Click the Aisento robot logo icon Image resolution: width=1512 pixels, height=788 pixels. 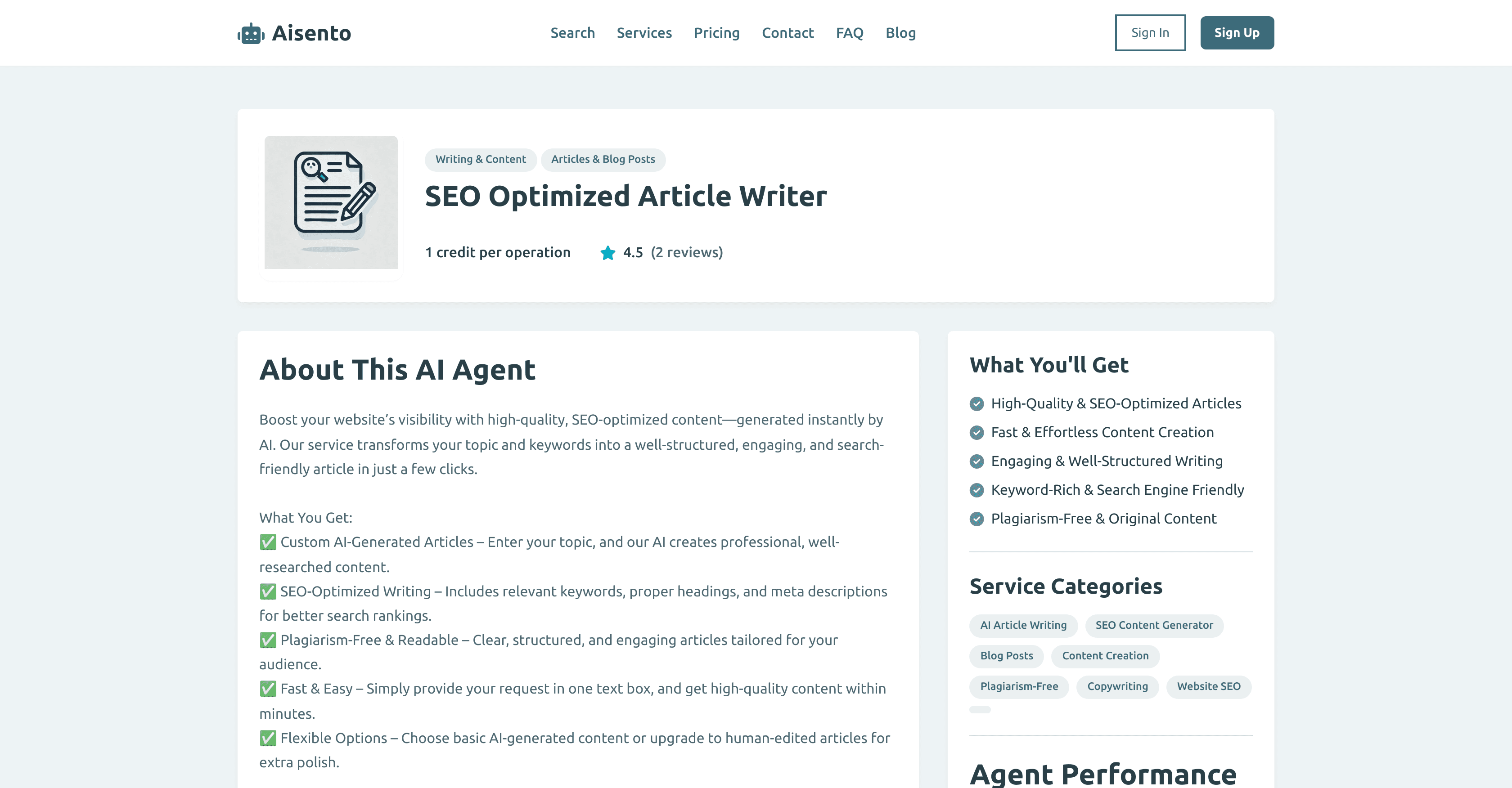251,33
